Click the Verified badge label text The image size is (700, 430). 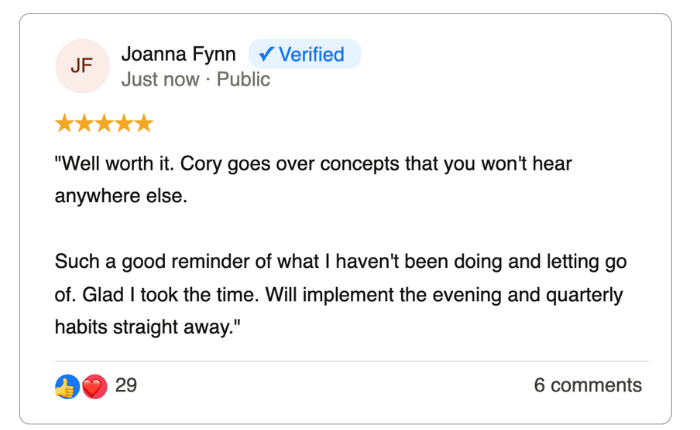pos(311,55)
